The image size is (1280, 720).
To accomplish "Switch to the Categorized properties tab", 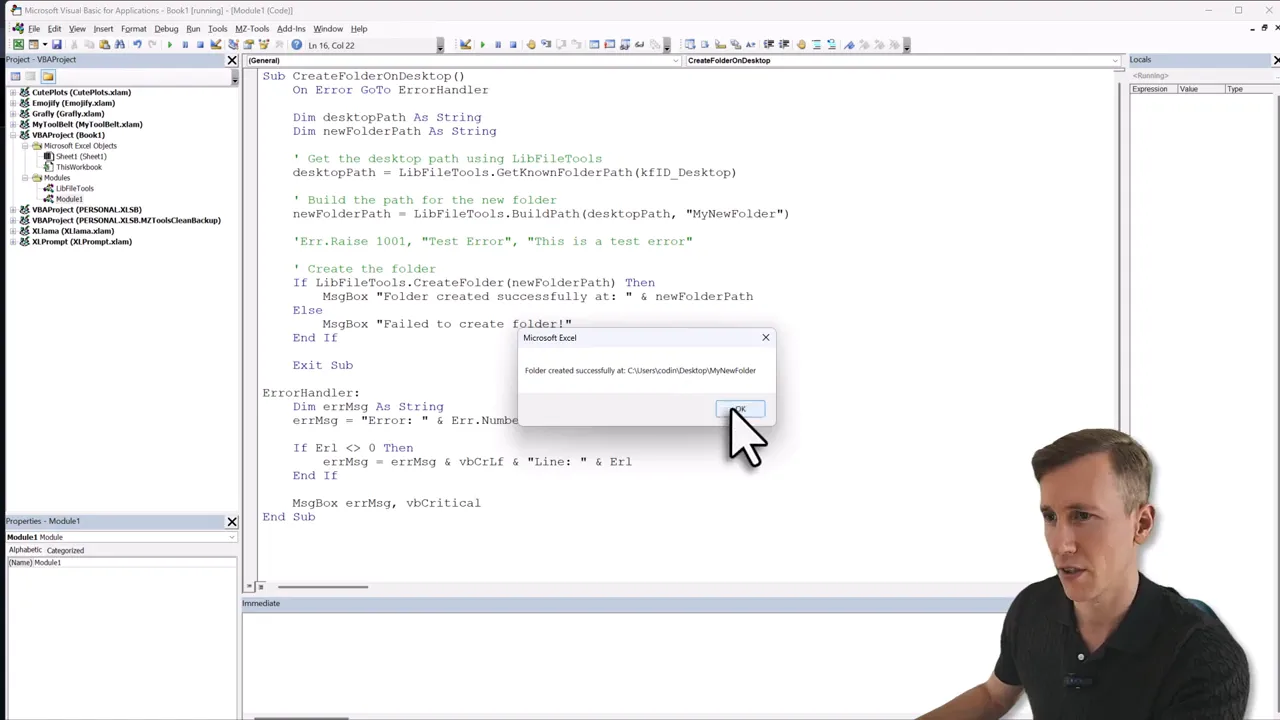I will [65, 550].
